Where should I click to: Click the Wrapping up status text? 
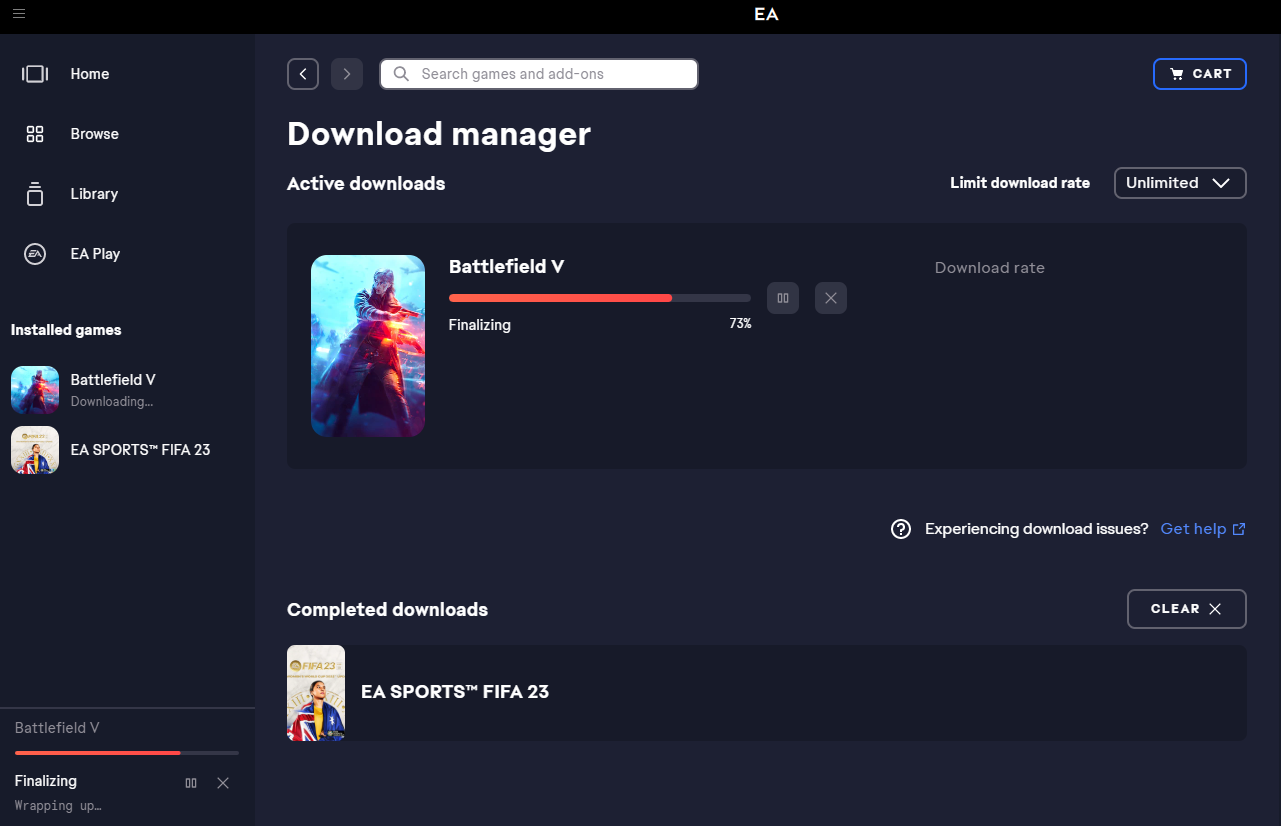(58, 806)
